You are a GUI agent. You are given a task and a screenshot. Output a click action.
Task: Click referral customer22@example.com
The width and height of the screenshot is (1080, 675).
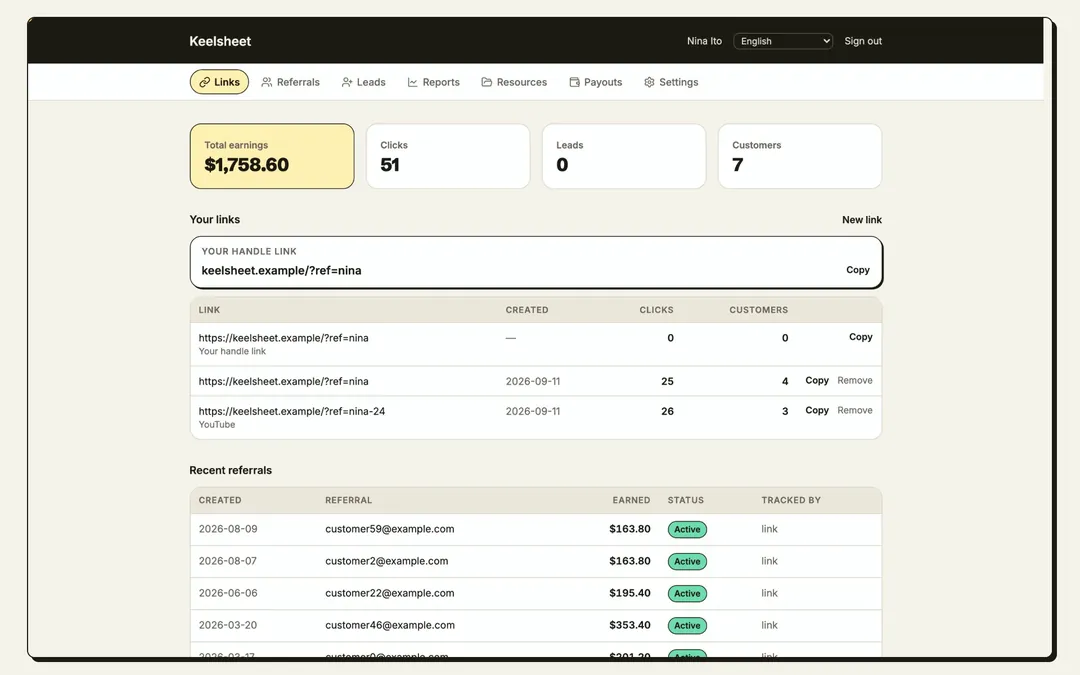390,593
